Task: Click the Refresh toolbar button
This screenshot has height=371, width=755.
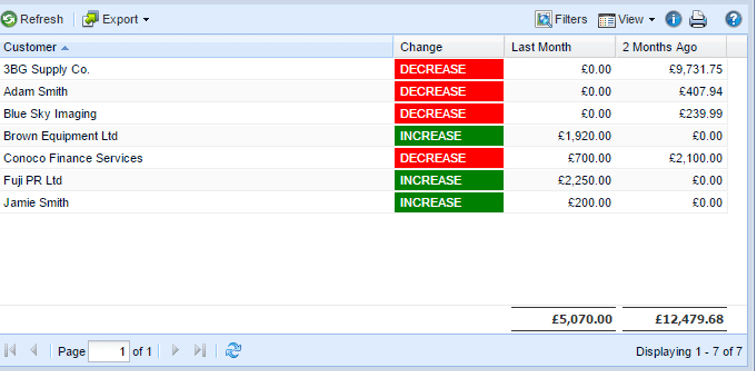Action: pos(32,19)
